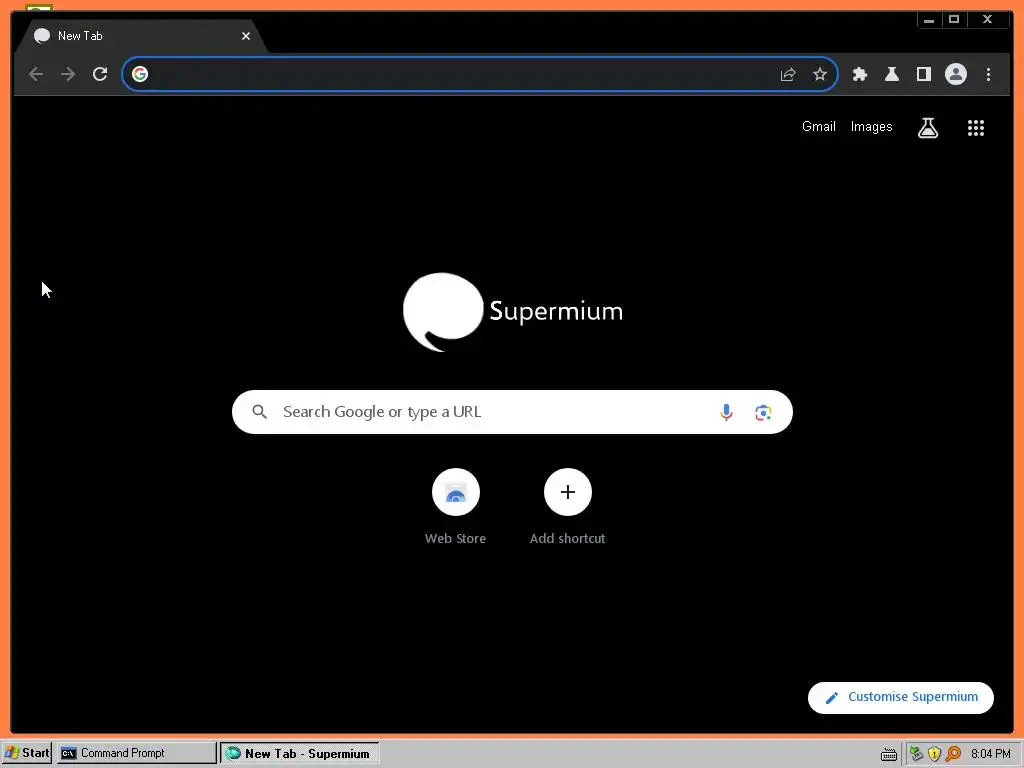Share this page via the share icon
The width and height of the screenshot is (1024, 768).
788,74
